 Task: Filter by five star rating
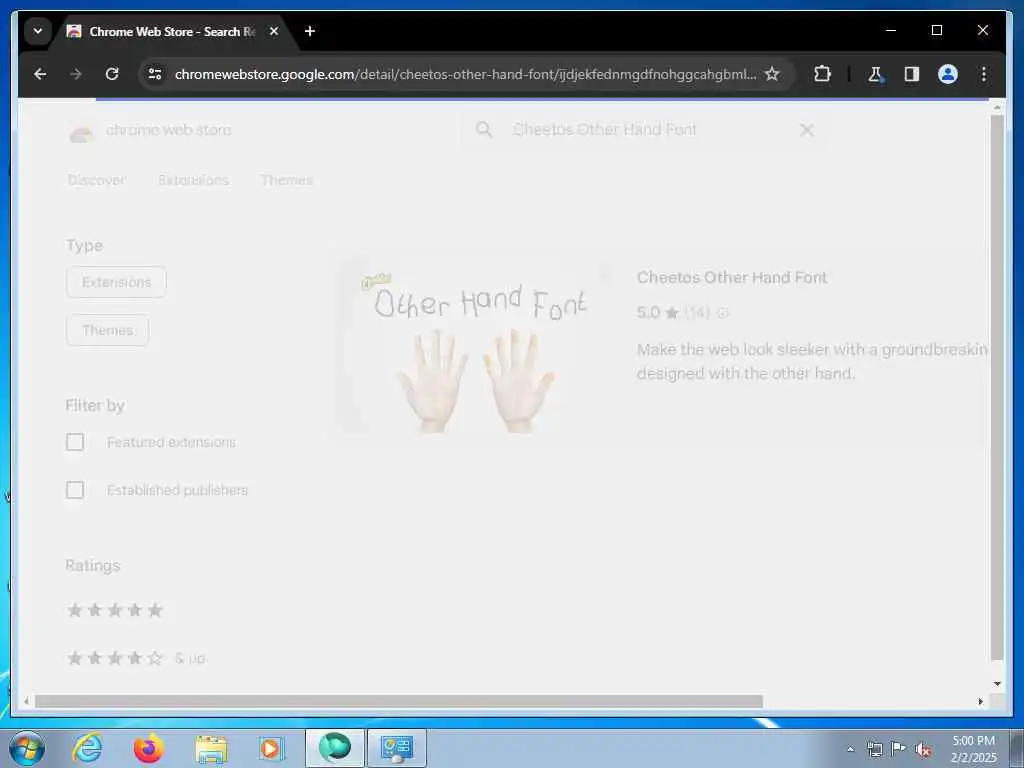click(115, 610)
